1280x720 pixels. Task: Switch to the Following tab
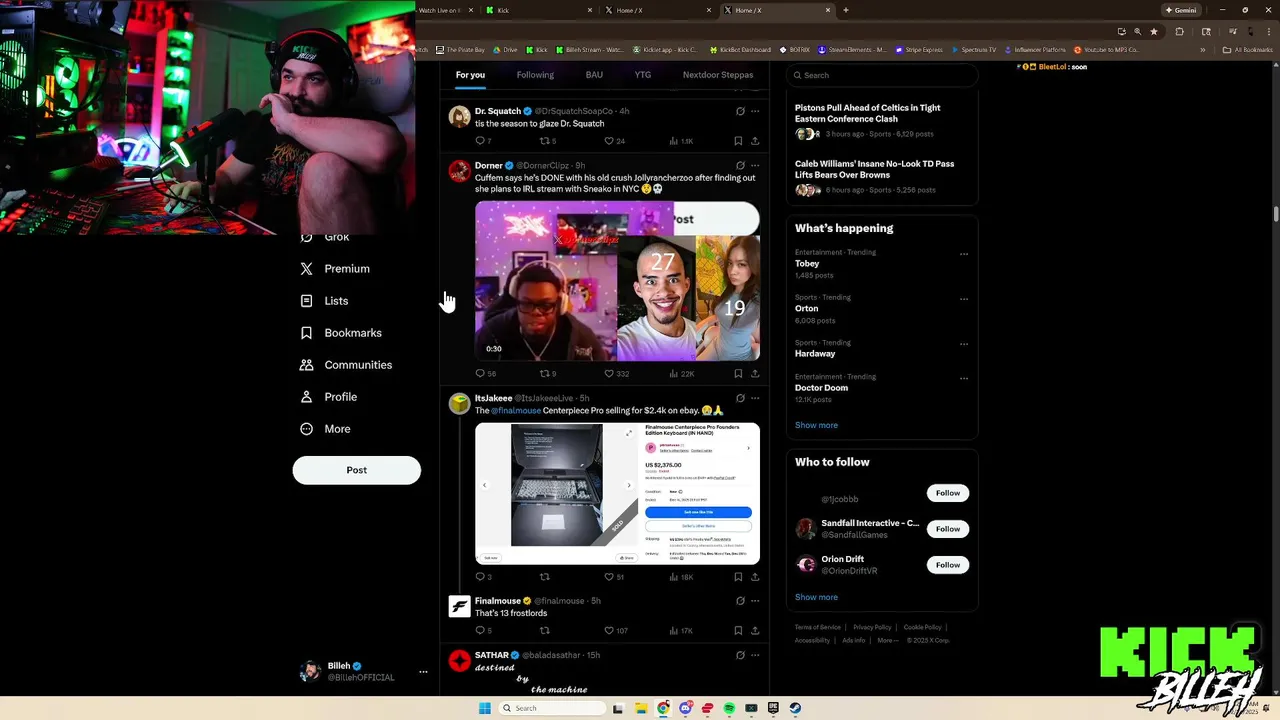[535, 75]
